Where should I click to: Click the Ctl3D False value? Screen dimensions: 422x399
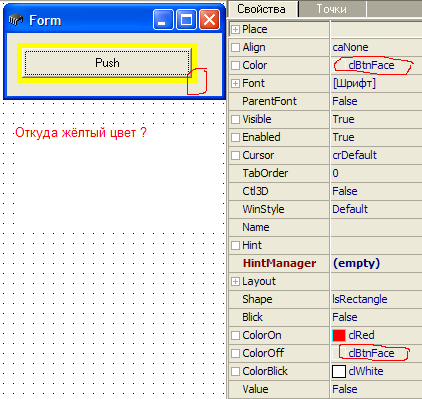[345, 191]
